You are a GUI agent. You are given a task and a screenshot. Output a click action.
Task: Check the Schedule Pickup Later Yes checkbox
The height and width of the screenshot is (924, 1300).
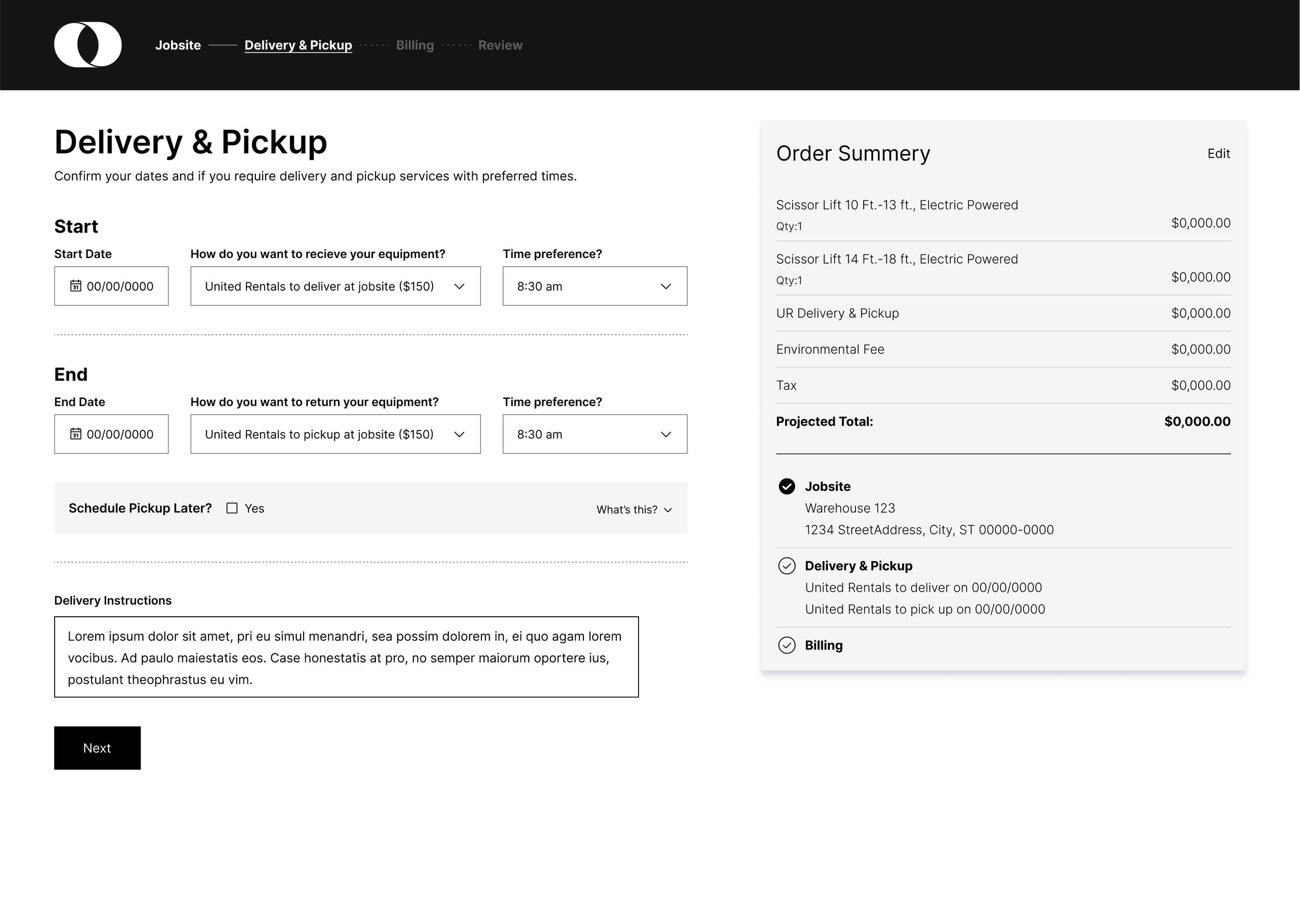click(231, 508)
